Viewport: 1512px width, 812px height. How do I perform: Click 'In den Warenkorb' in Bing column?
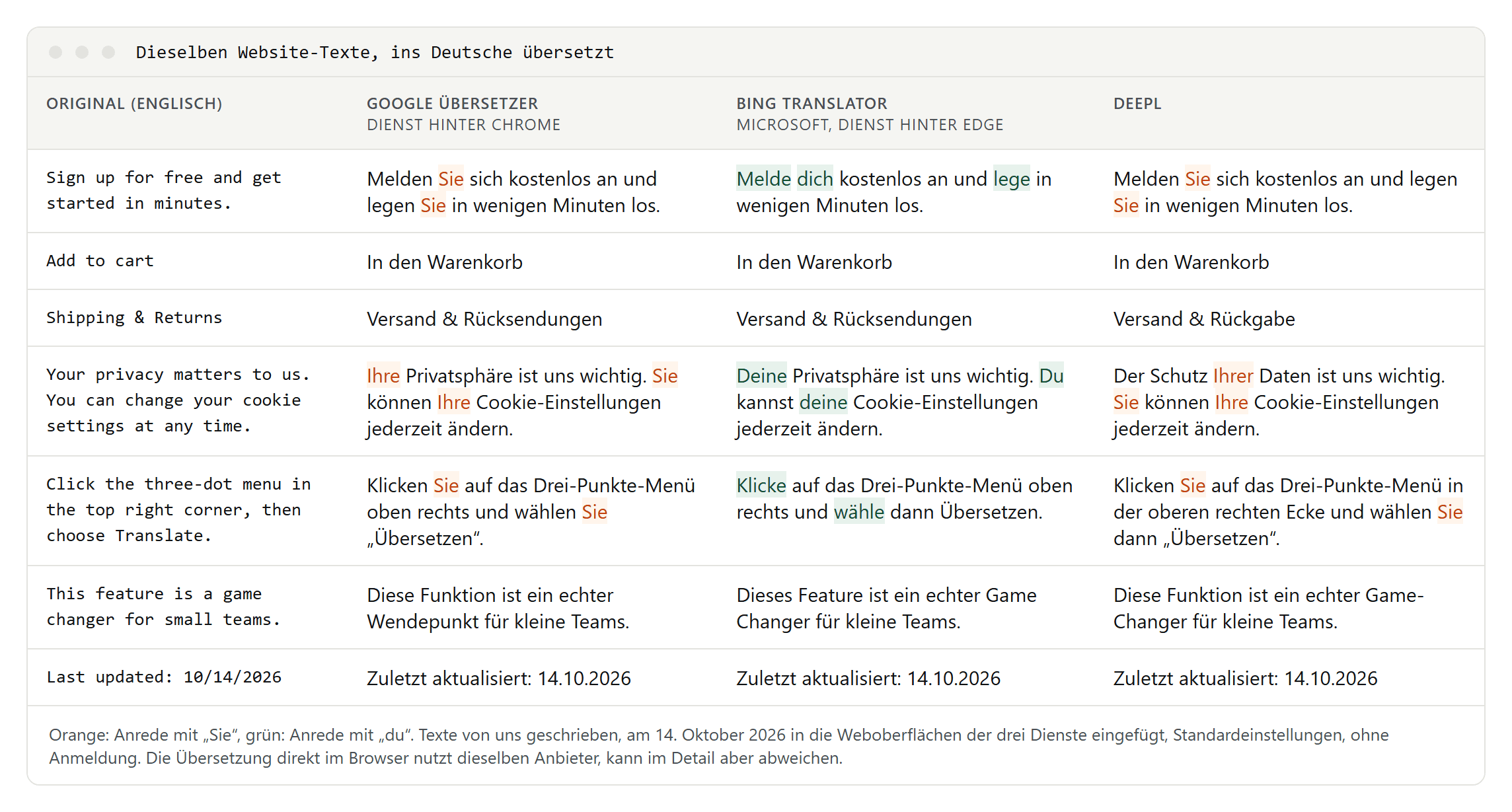[813, 262]
